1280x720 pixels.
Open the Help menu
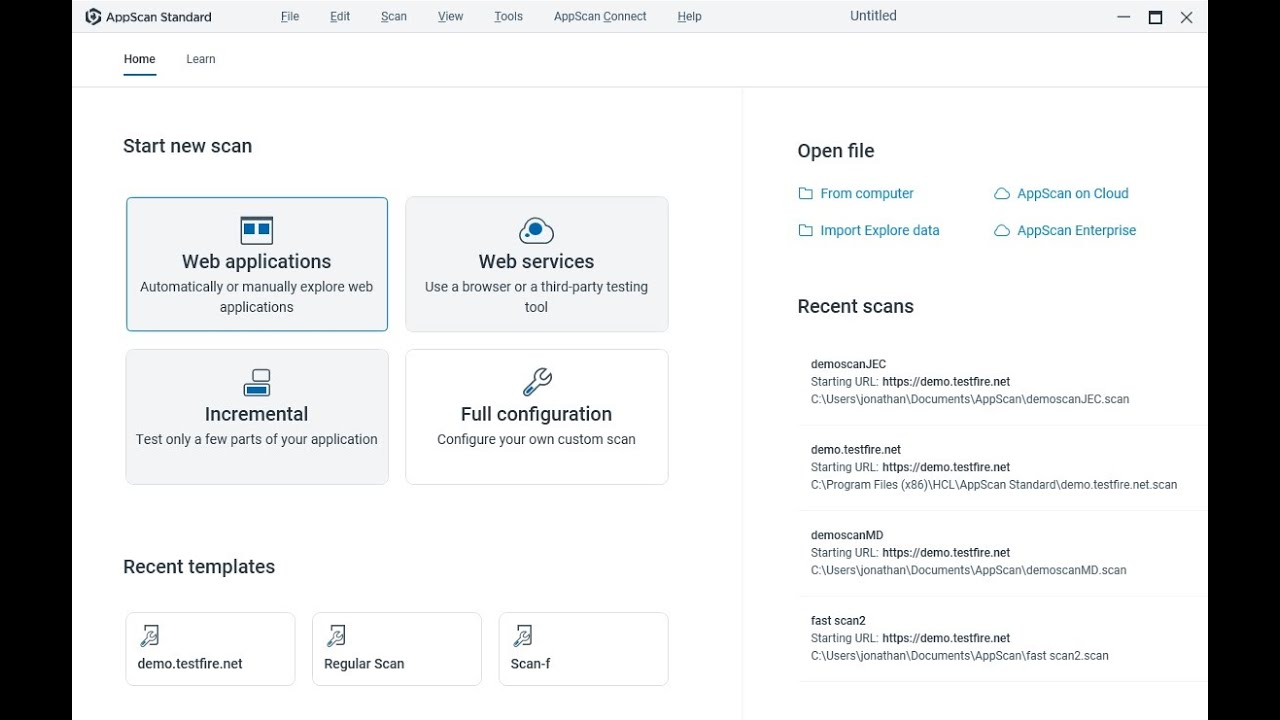click(689, 16)
